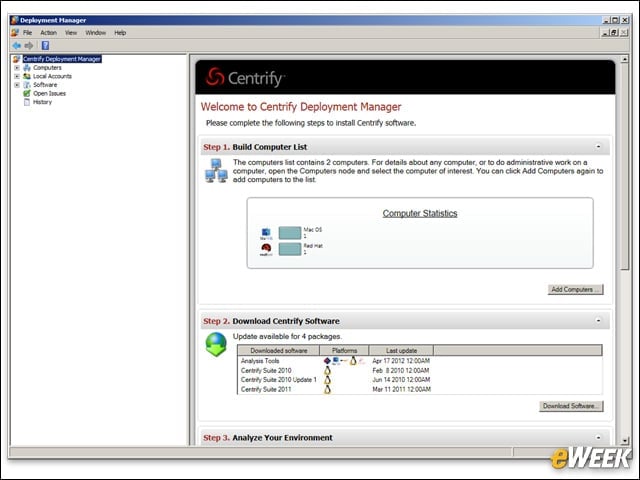Click the Forward arrow toolbar icon
This screenshot has width=640, height=480.
tap(29, 45)
